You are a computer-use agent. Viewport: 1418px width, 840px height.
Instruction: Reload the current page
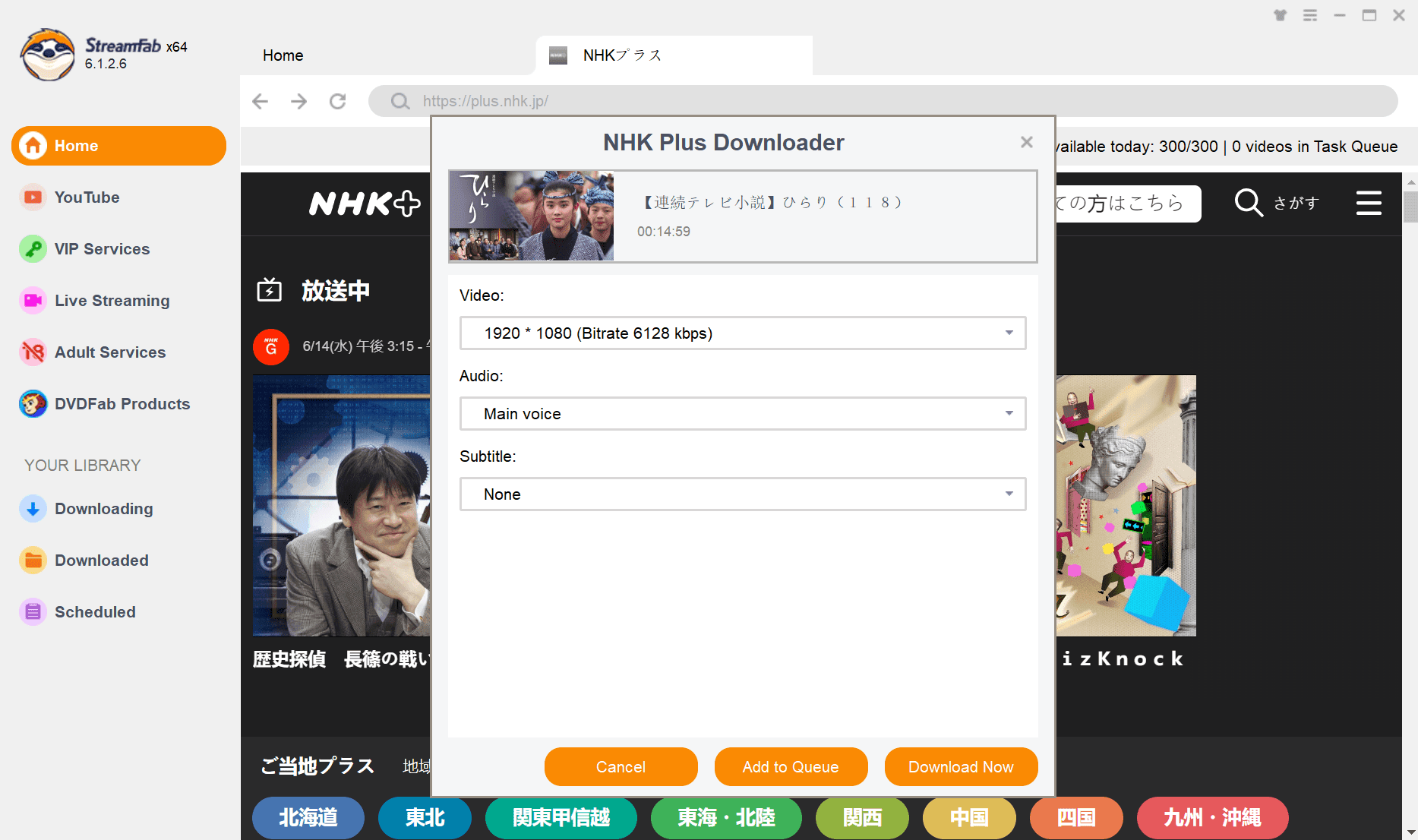[338, 101]
